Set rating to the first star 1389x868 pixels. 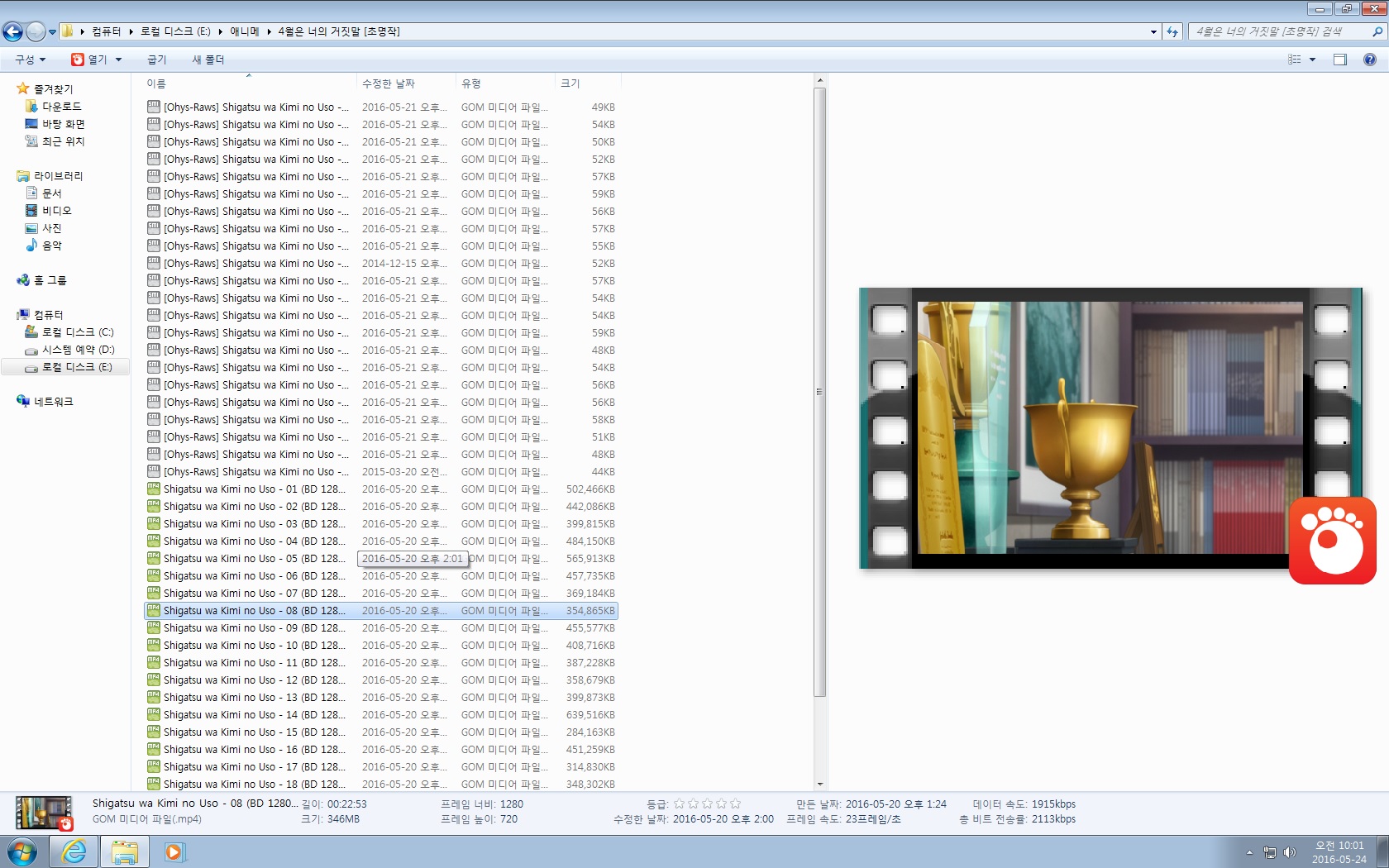(x=679, y=804)
